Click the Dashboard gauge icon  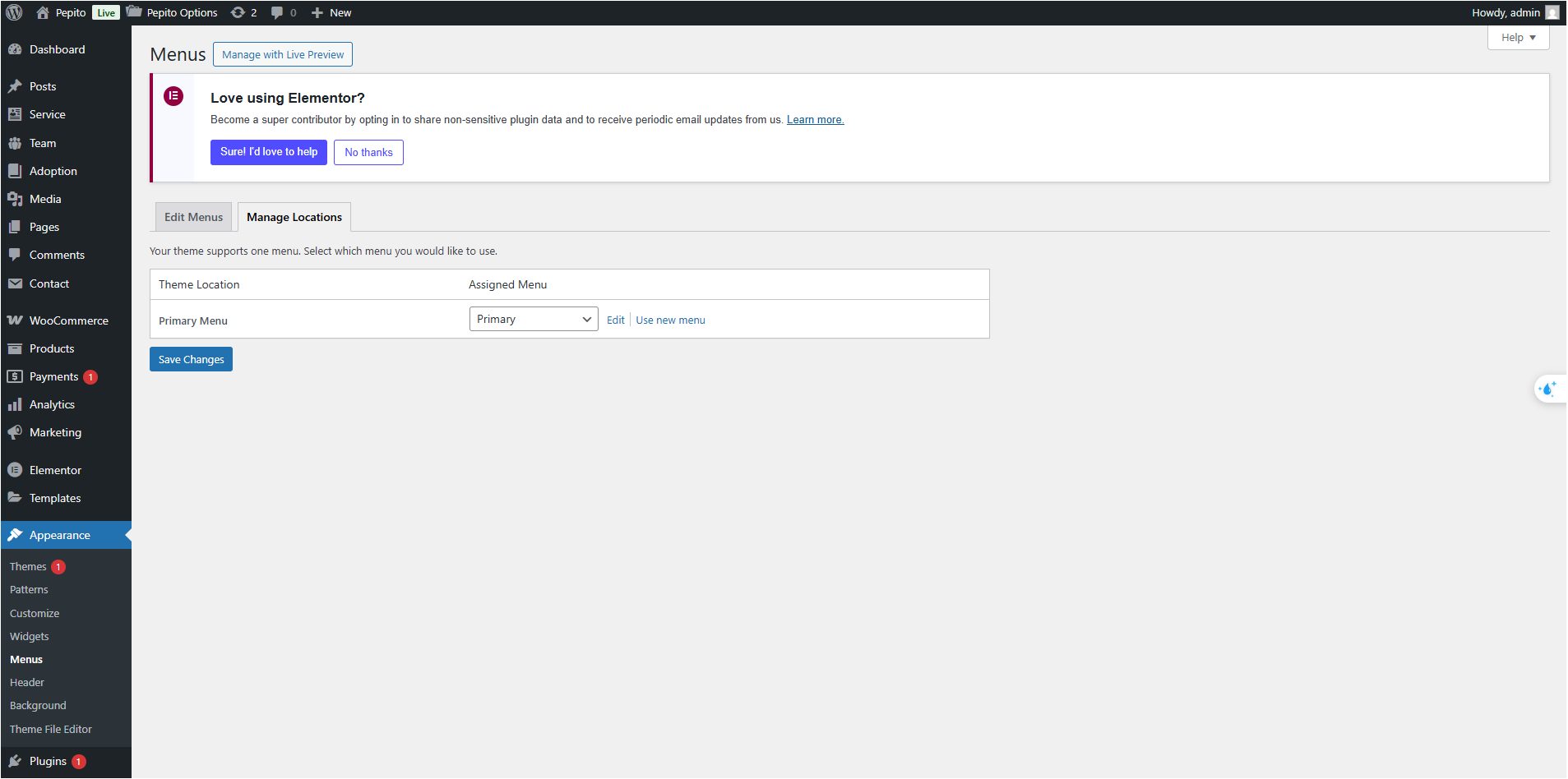tap(15, 49)
